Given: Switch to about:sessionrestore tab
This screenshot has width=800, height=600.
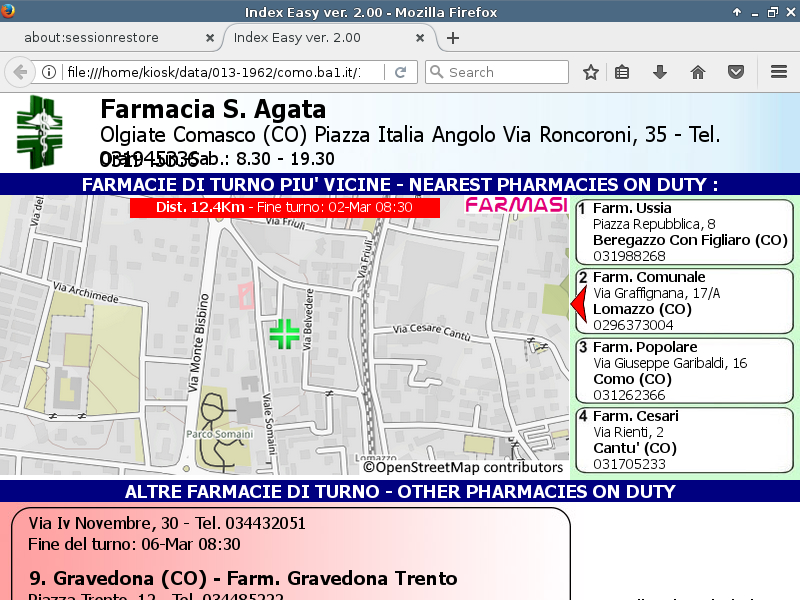Looking at the screenshot, I should [105, 38].
